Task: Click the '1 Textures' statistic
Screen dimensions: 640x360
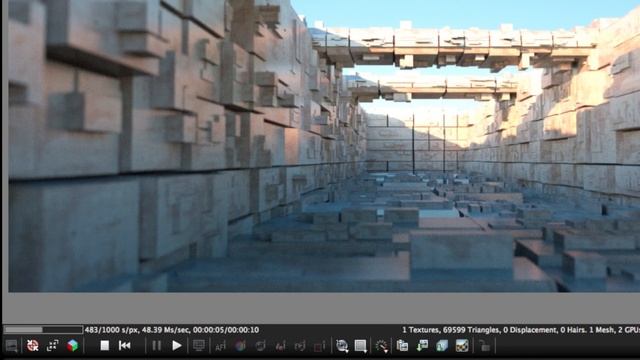Action: (420, 330)
